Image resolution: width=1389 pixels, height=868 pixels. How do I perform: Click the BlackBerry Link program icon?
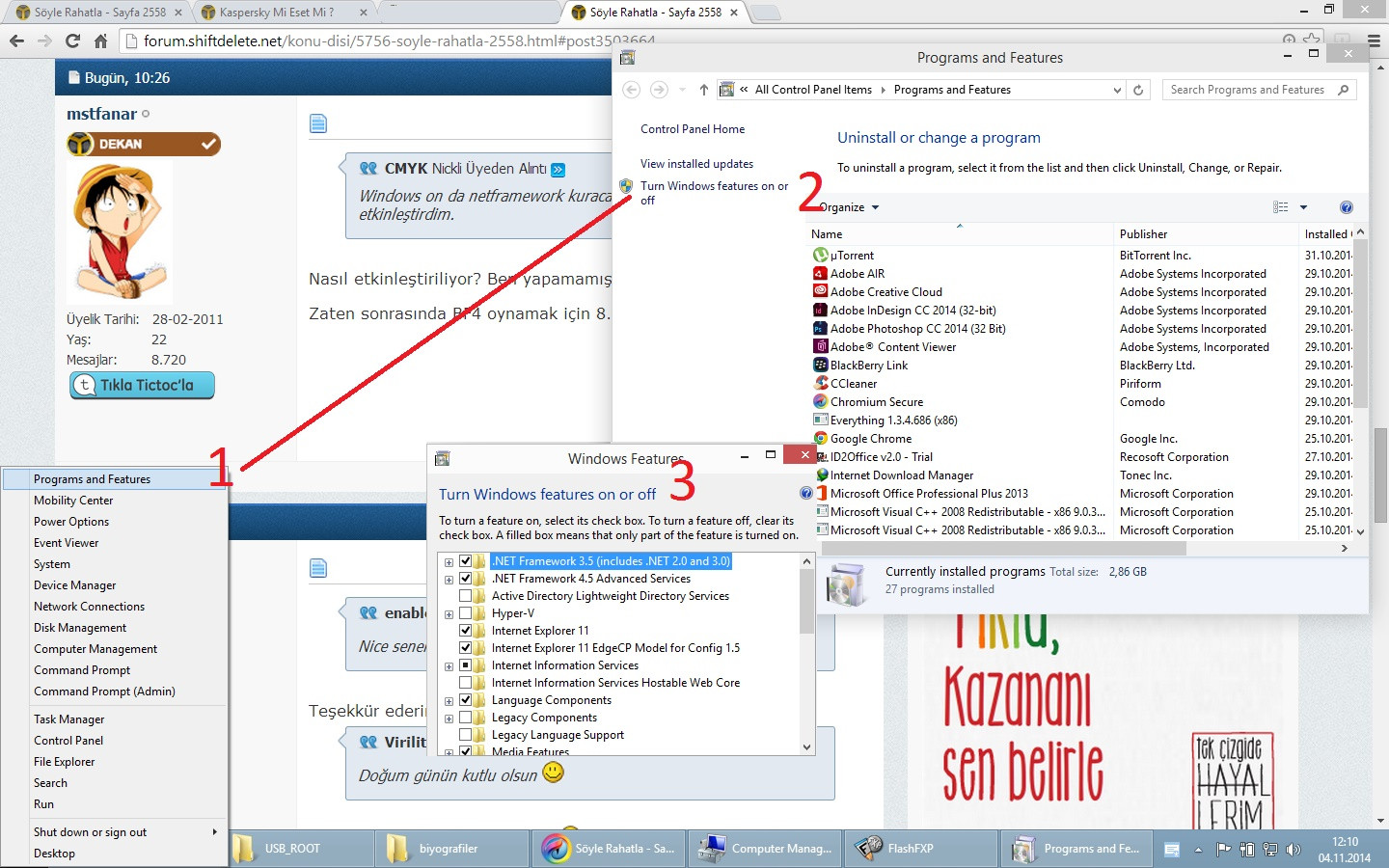click(821, 366)
